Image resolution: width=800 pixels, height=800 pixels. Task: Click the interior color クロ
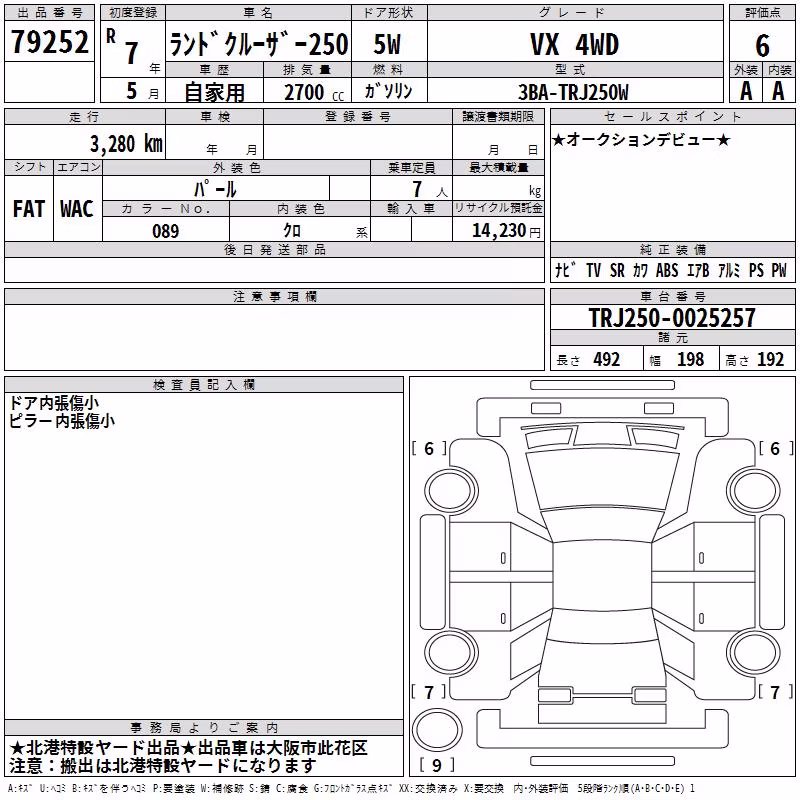pos(292,230)
